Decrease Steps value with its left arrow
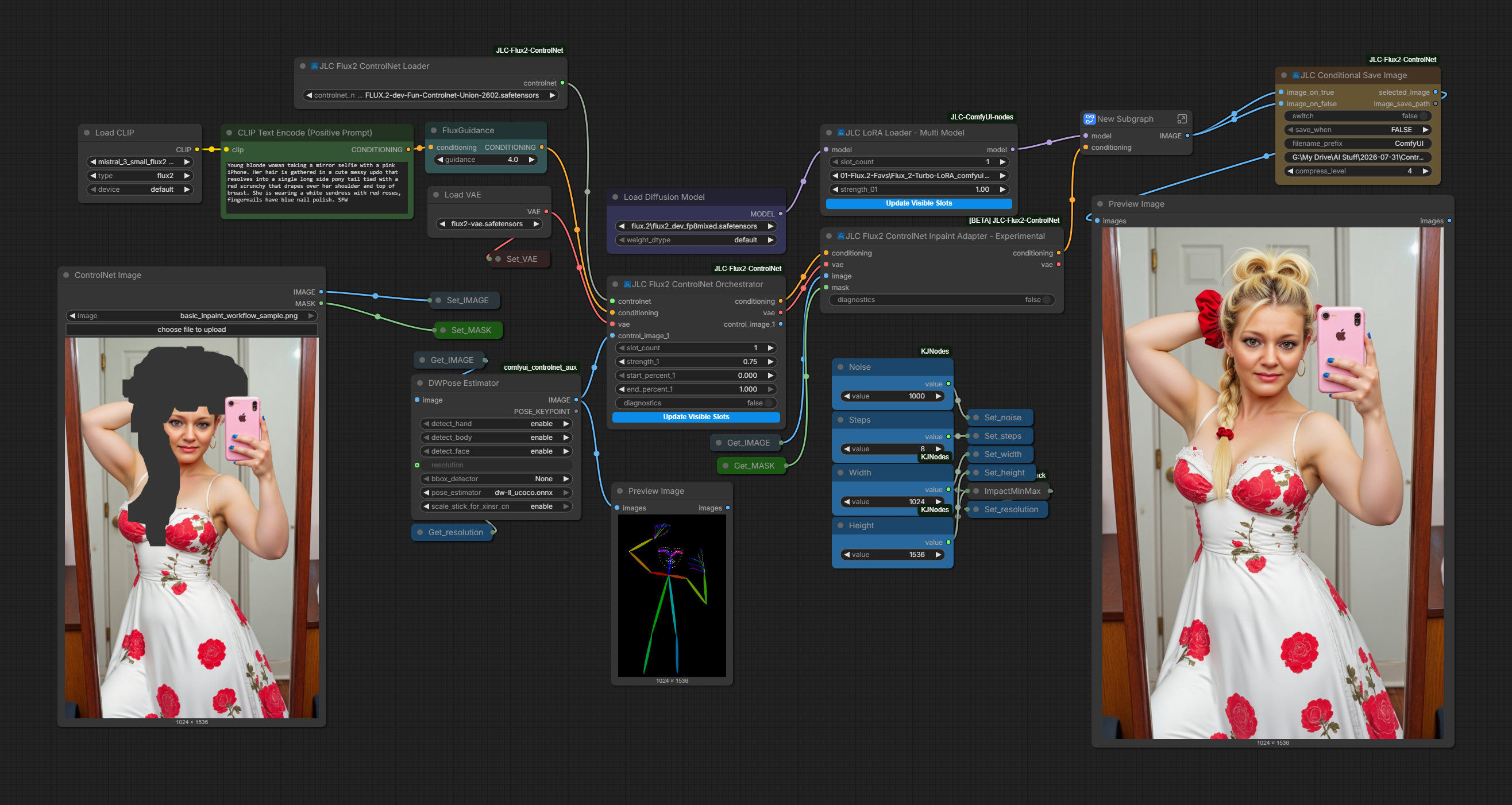 click(x=846, y=450)
